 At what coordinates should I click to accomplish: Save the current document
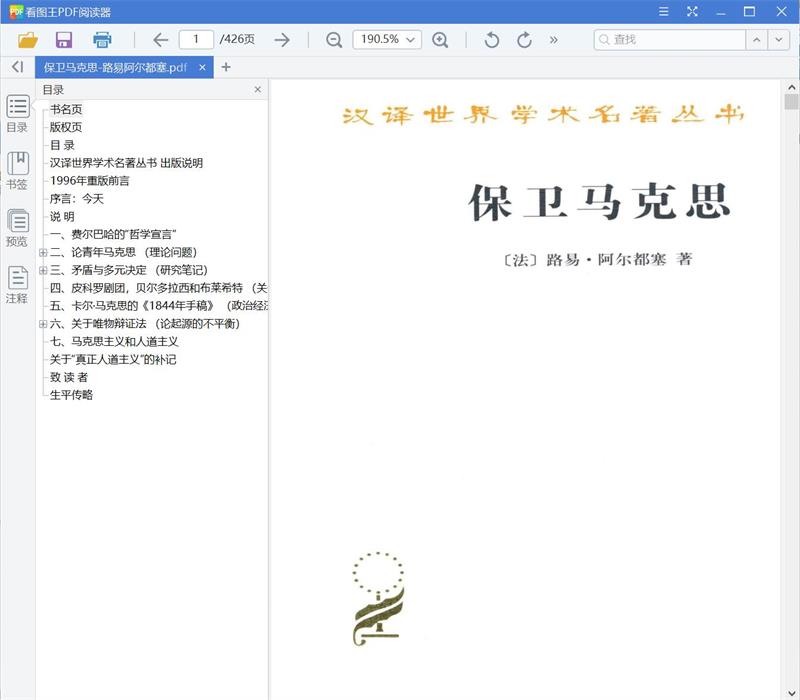click(64, 40)
